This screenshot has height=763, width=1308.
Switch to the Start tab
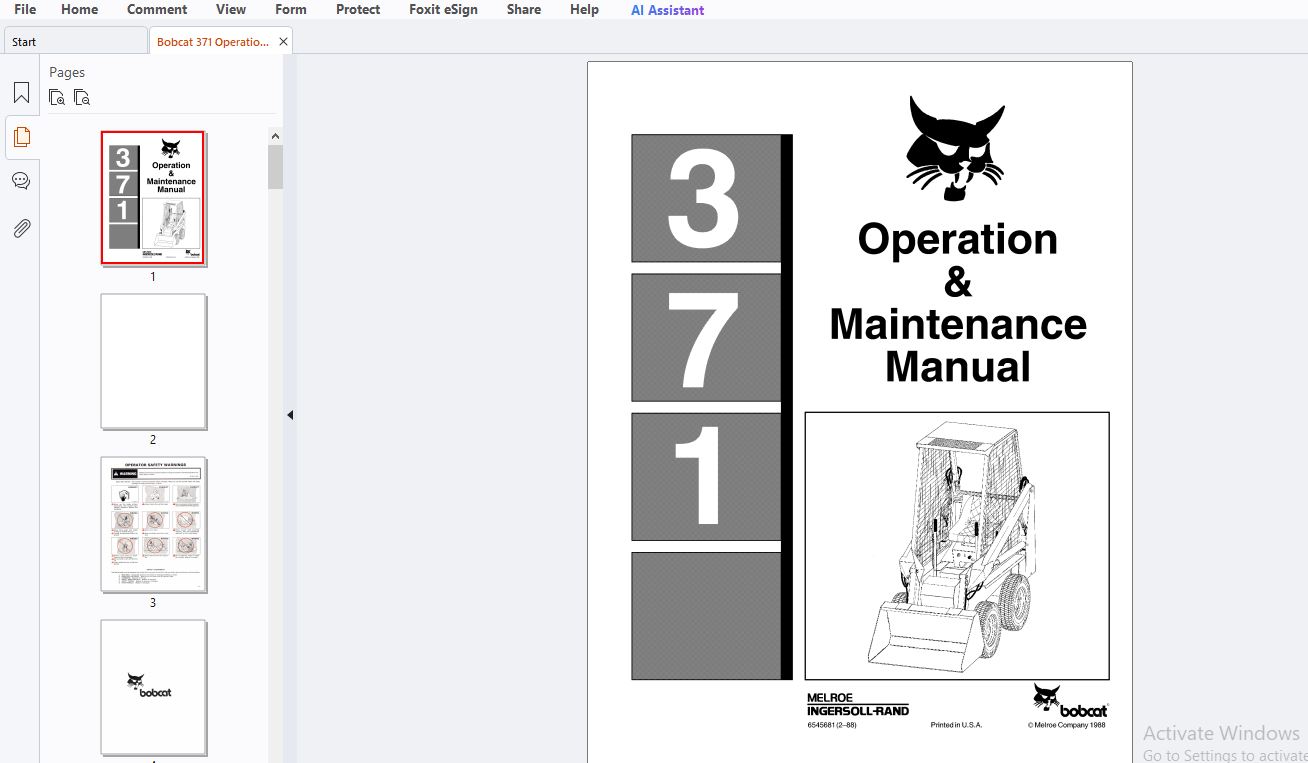coord(75,42)
